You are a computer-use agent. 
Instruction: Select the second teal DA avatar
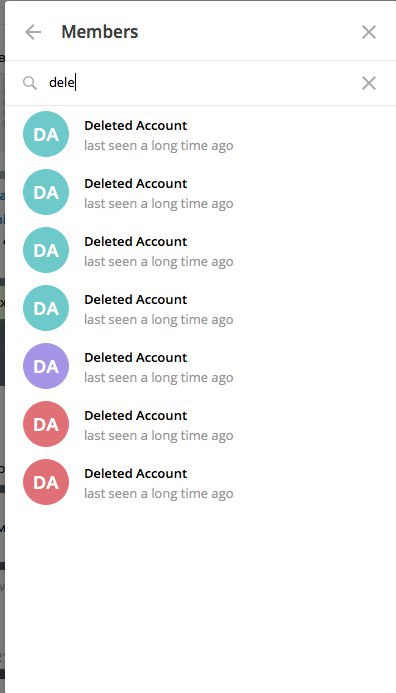point(46,192)
